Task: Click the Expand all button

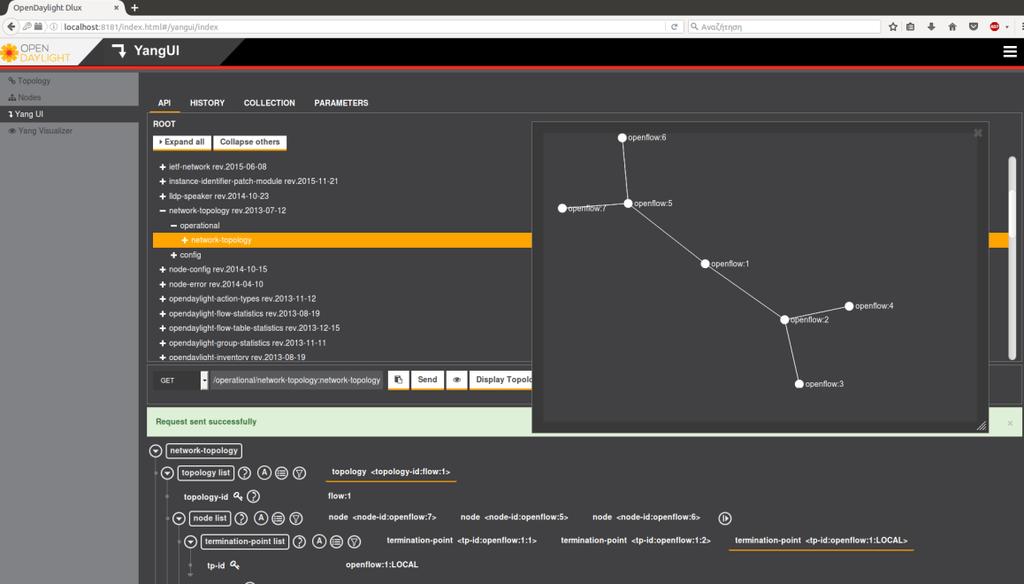Action: tap(182, 142)
